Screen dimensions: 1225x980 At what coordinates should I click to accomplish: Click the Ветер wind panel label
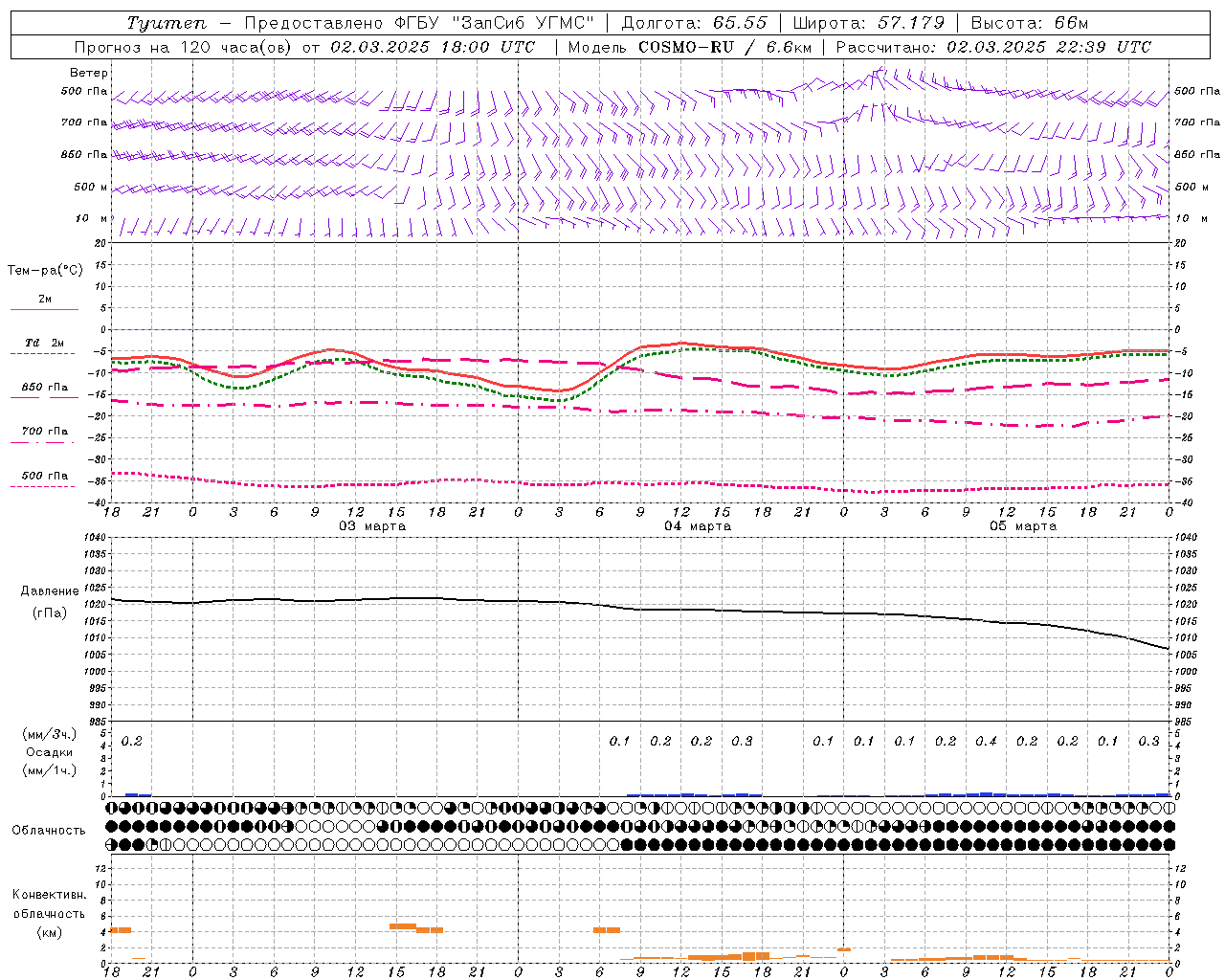[88, 73]
